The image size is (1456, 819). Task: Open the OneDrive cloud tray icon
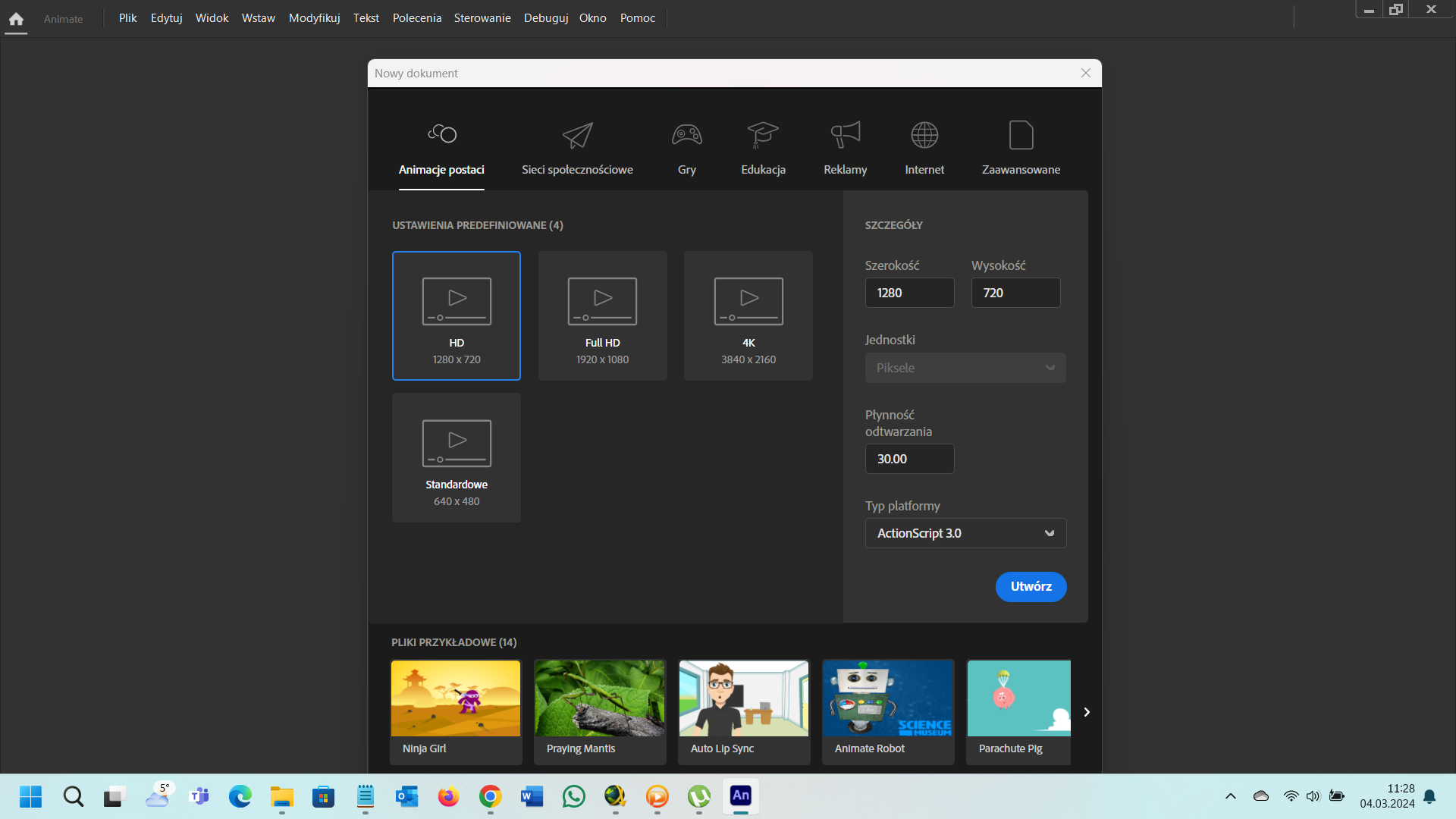pos(1261,796)
